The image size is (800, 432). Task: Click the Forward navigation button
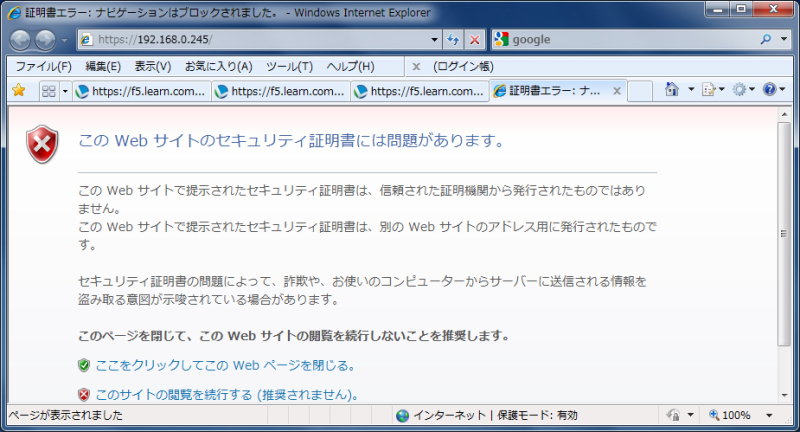click(46, 40)
